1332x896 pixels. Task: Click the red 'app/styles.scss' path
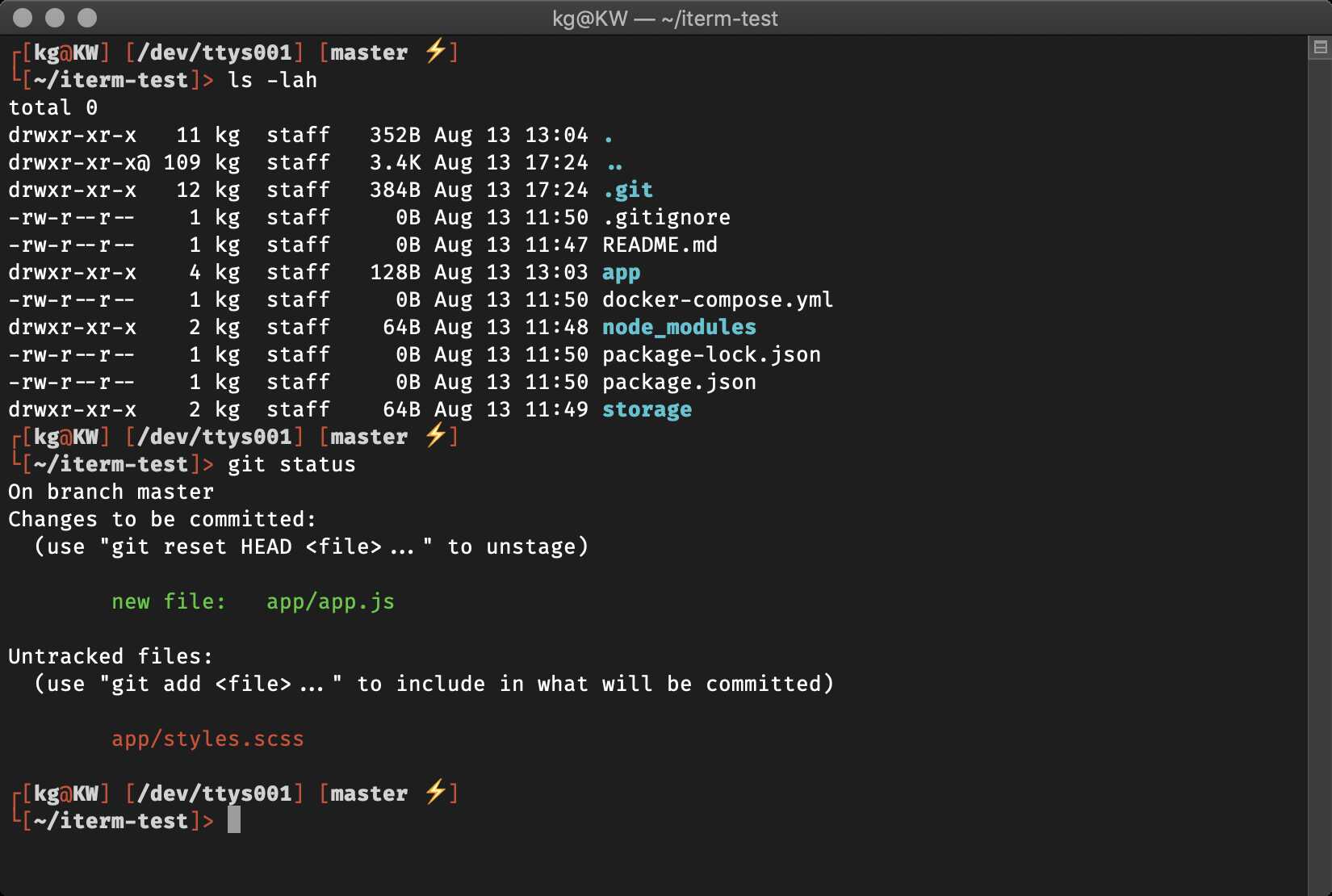point(208,739)
